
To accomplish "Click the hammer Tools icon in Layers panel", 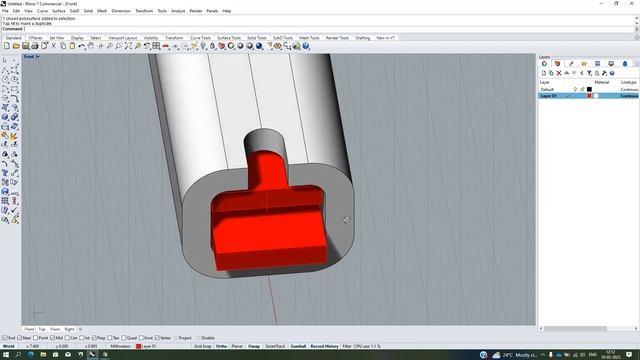I will point(604,73).
